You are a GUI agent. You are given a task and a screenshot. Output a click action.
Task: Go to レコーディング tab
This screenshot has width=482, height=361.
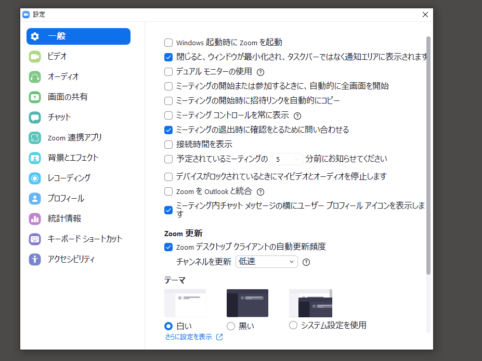point(78,178)
